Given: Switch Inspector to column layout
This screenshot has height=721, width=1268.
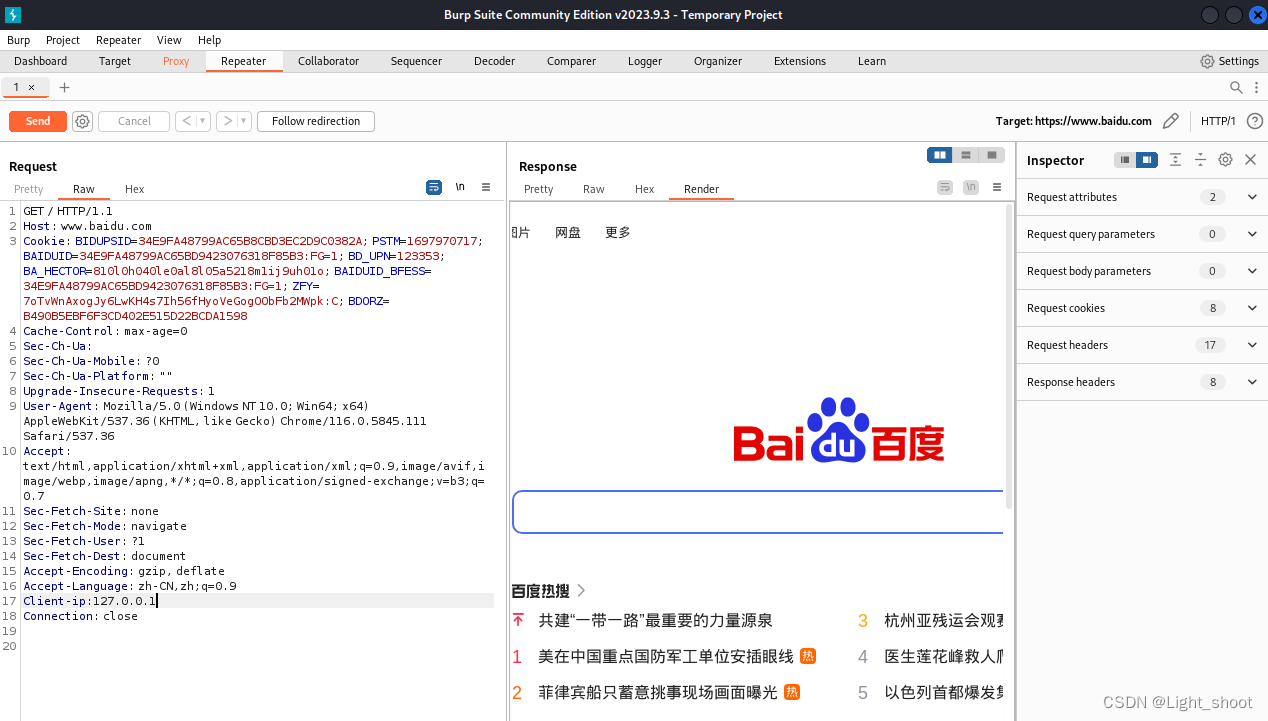Looking at the screenshot, I should point(1146,160).
